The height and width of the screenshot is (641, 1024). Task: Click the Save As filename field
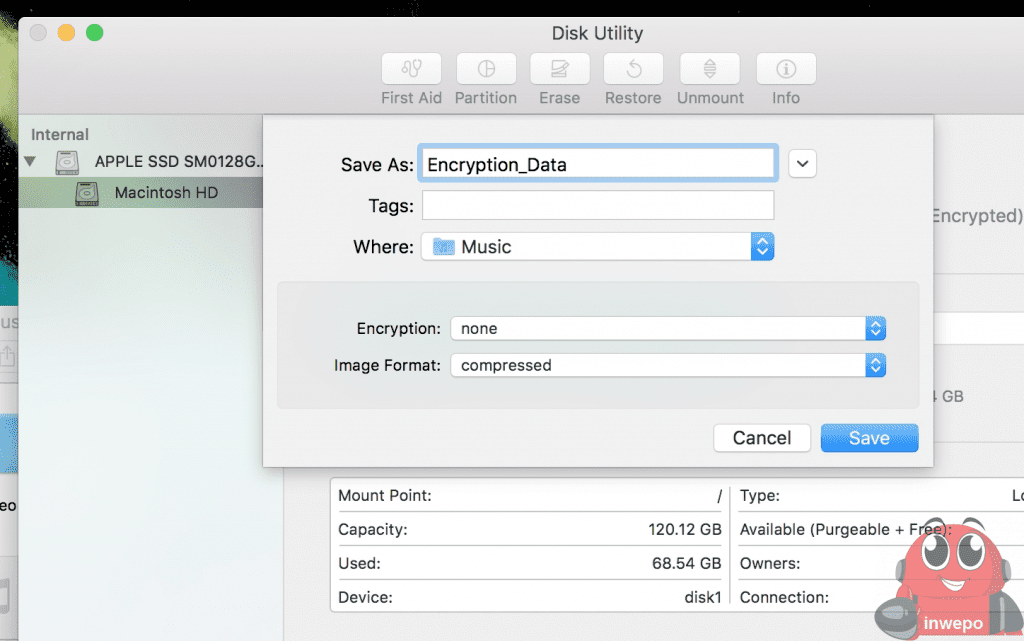point(598,164)
